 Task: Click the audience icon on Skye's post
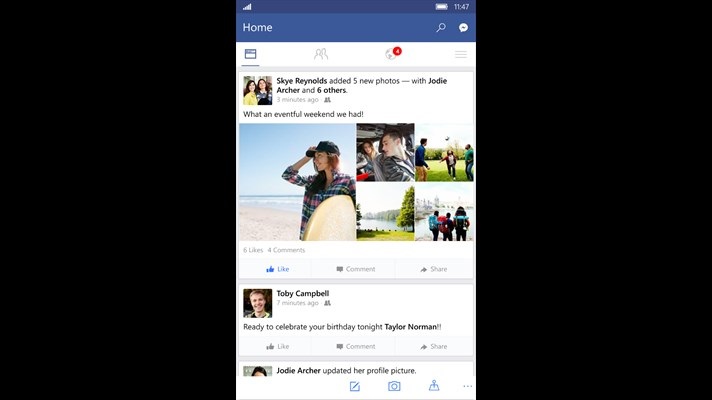pyautogui.click(x=327, y=100)
